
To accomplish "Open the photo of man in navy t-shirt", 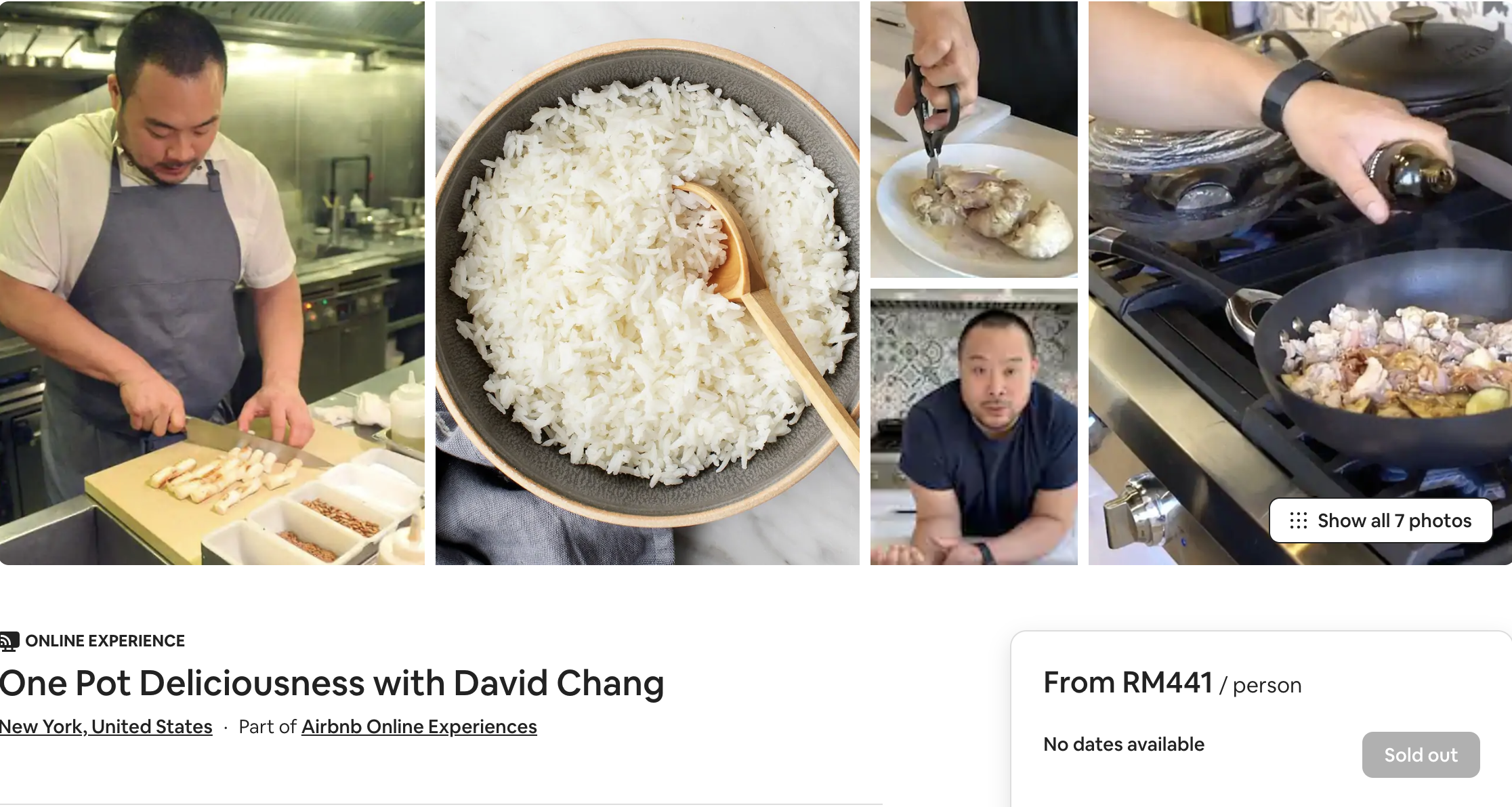I will 973,427.
